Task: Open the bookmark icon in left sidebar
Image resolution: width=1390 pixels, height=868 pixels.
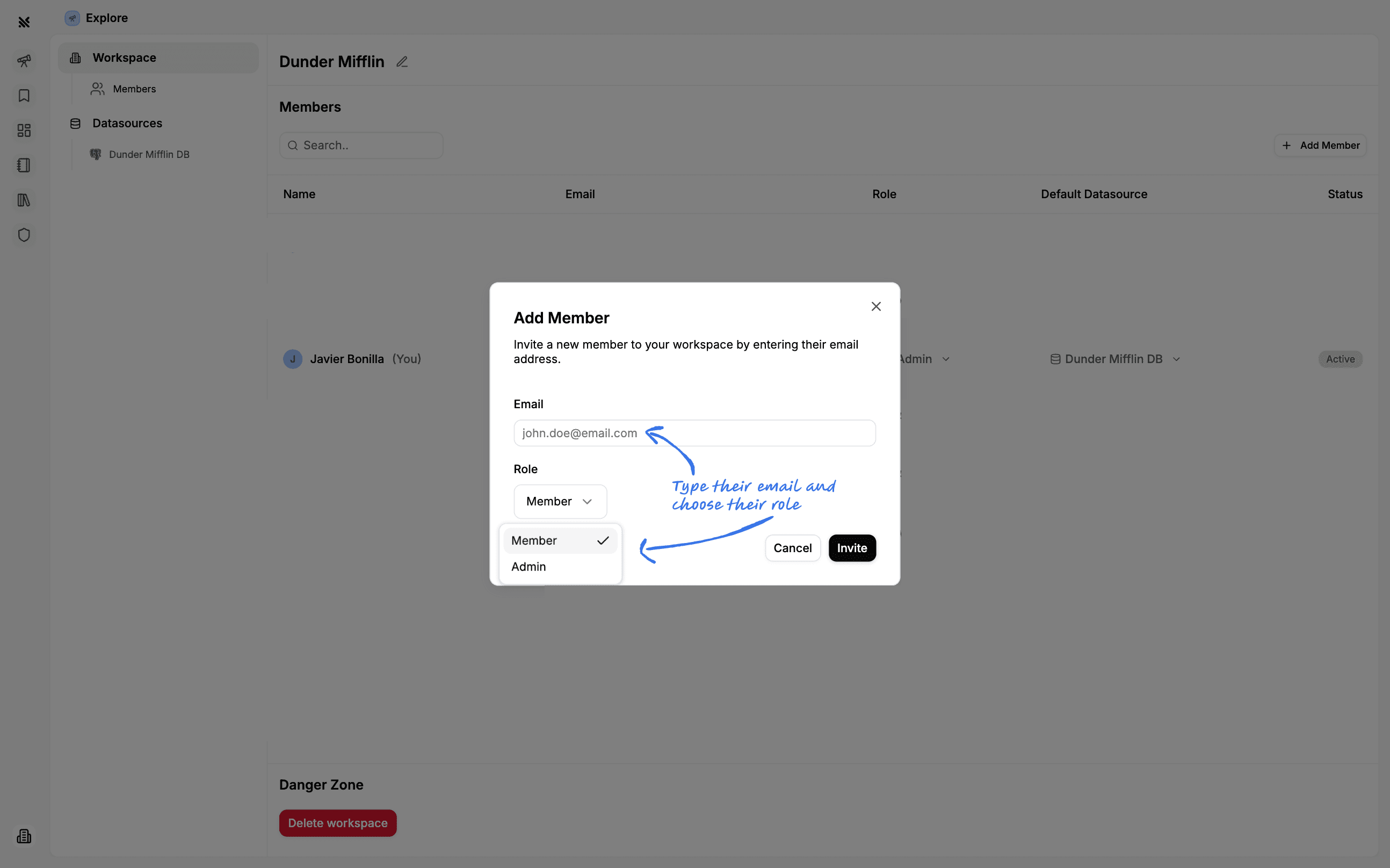Action: (24, 95)
